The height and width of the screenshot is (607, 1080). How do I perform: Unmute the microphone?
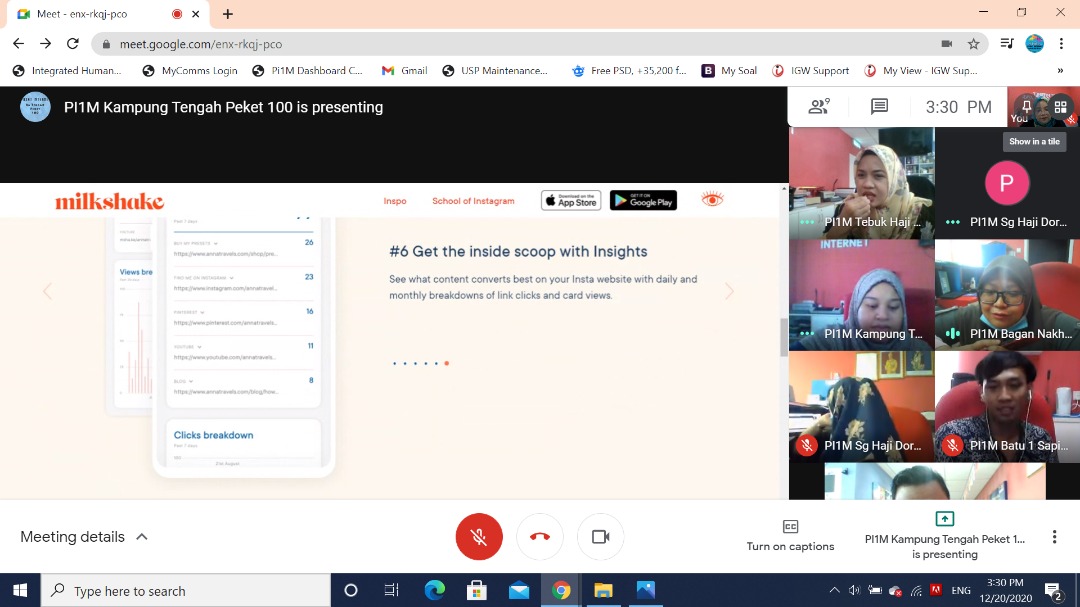coord(479,537)
